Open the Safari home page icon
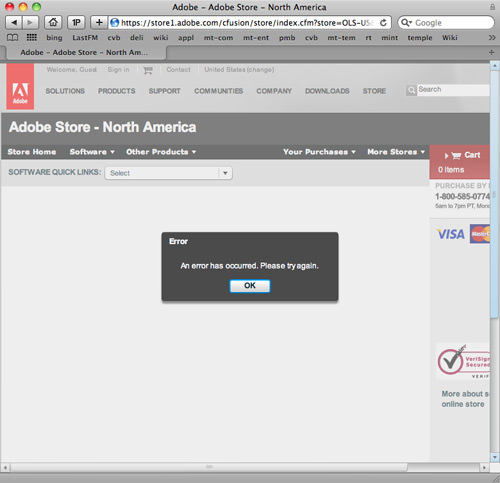This screenshot has height=483, width=500. [x=53, y=22]
